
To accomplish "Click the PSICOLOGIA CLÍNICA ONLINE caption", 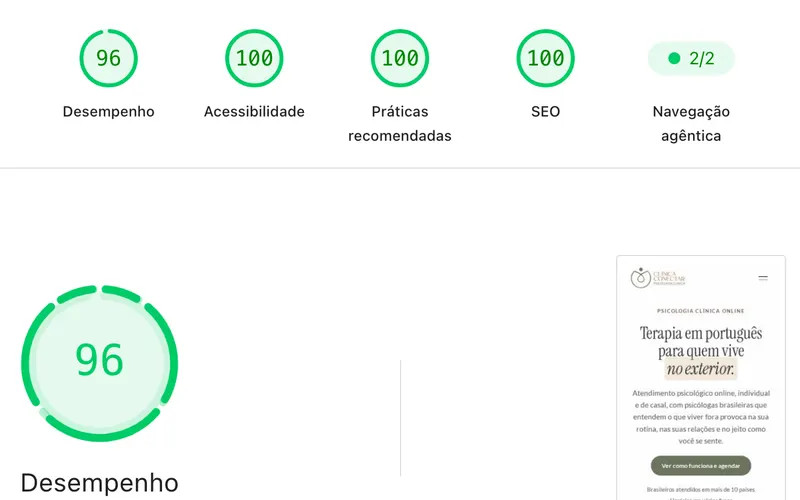I will click(x=701, y=311).
